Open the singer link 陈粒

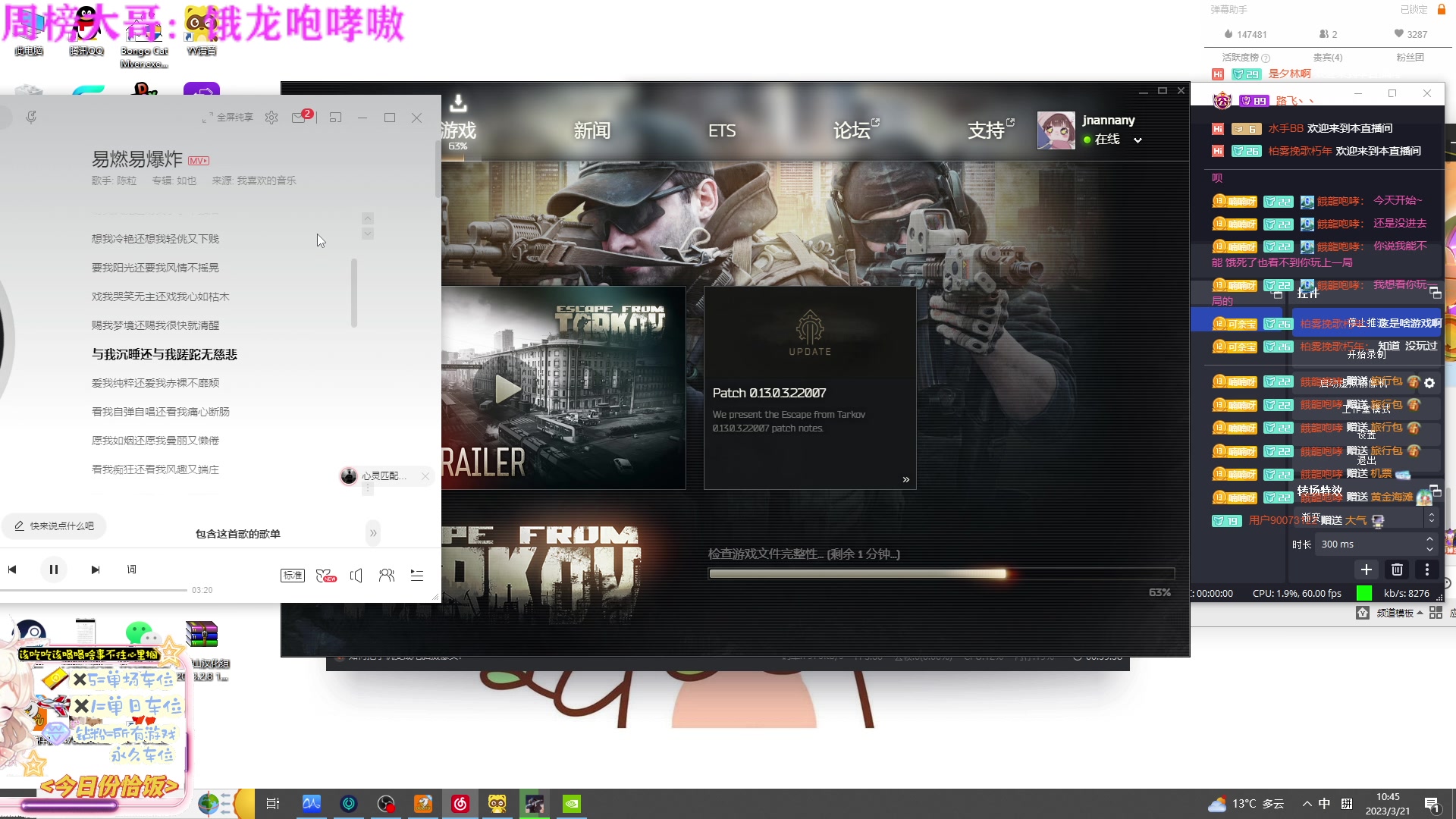127,180
